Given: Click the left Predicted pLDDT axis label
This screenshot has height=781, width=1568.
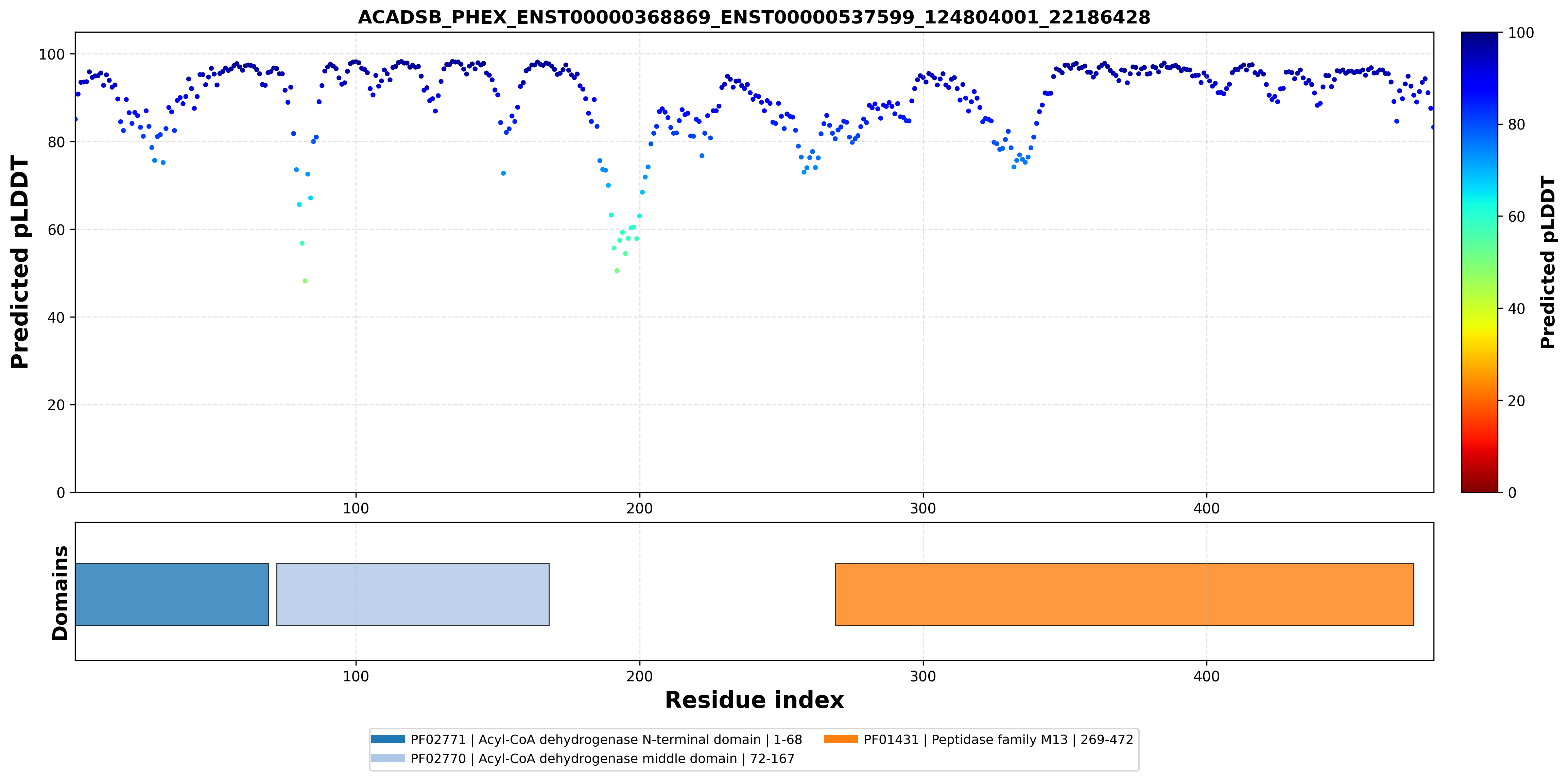Looking at the screenshot, I should point(20,262).
